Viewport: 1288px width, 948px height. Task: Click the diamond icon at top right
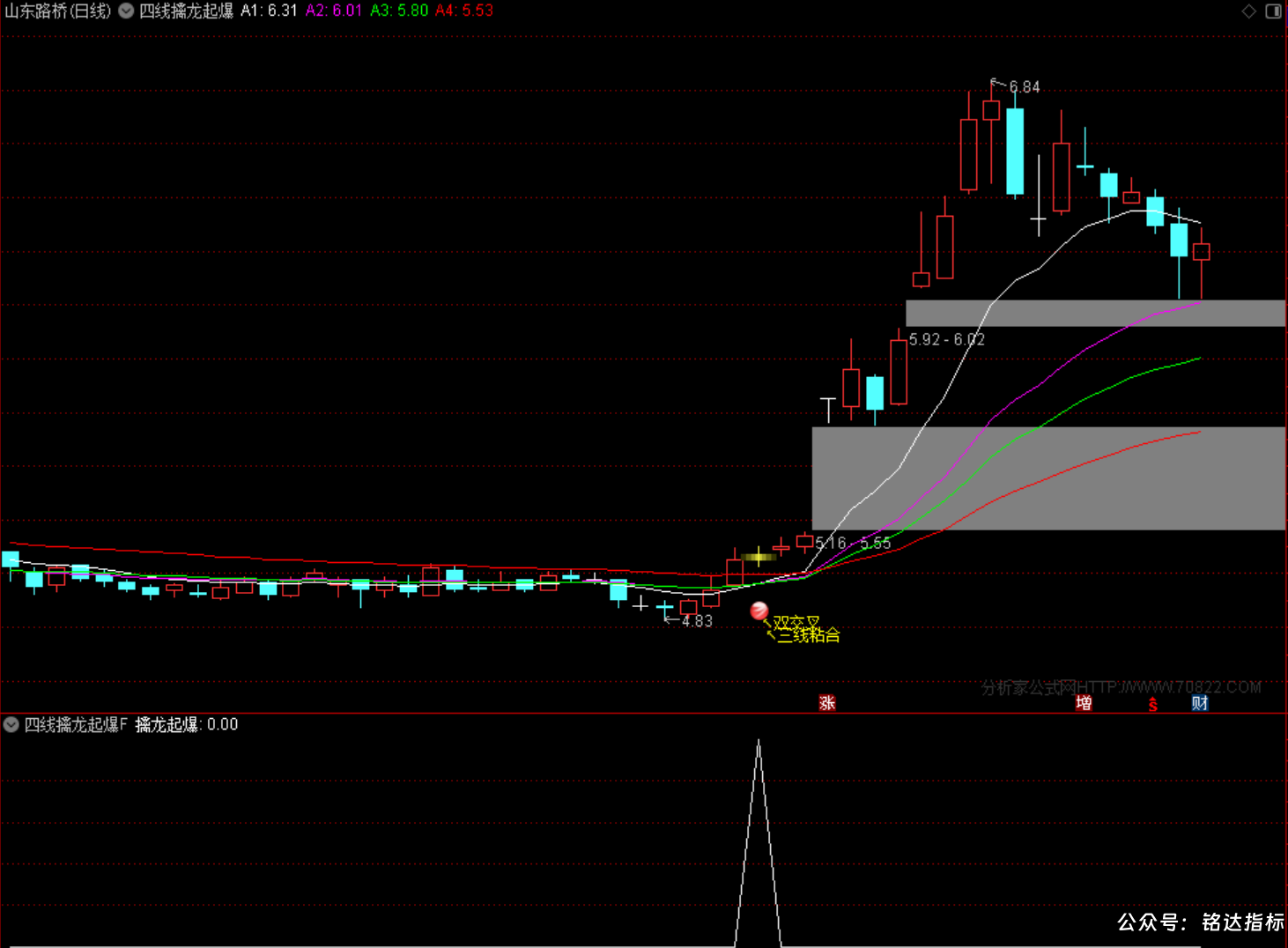click(x=1249, y=11)
